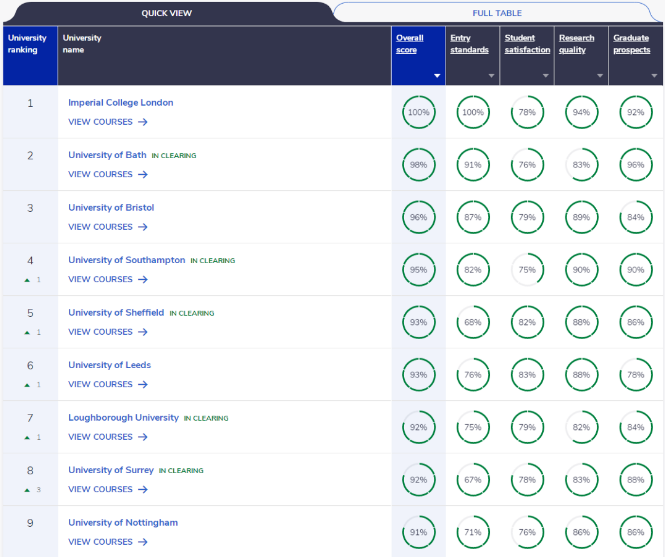Click the Overall score sort arrow
665x557 pixels.
click(x=437, y=76)
